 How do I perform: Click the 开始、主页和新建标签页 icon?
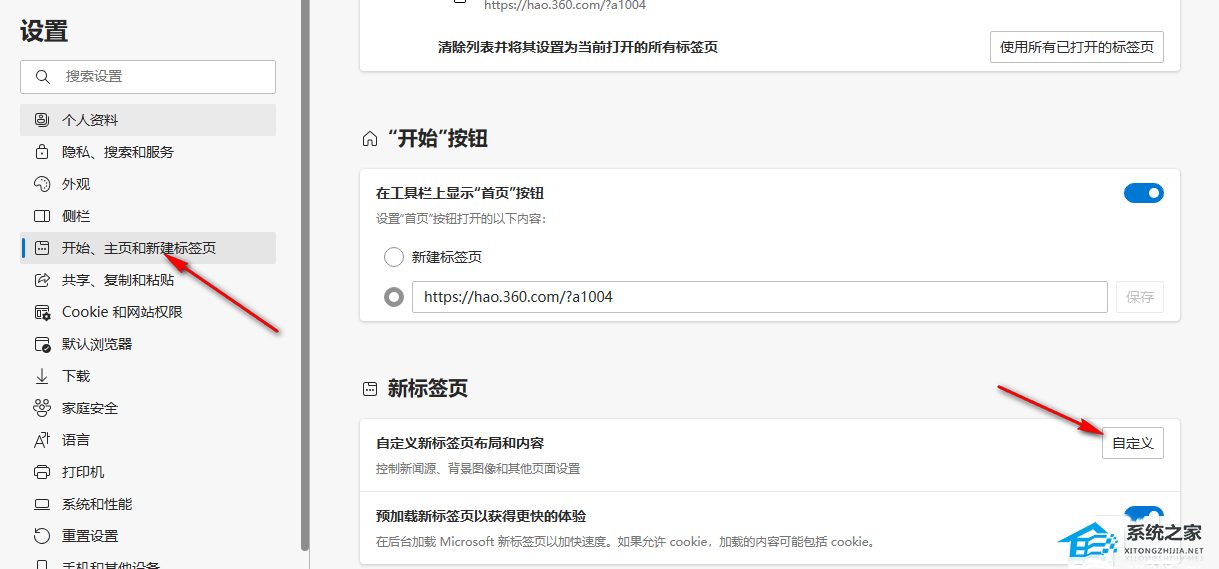coord(42,248)
